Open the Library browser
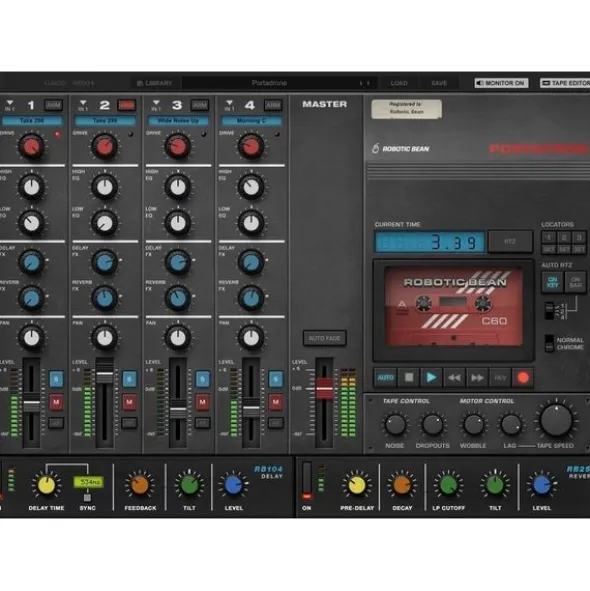 [155, 83]
